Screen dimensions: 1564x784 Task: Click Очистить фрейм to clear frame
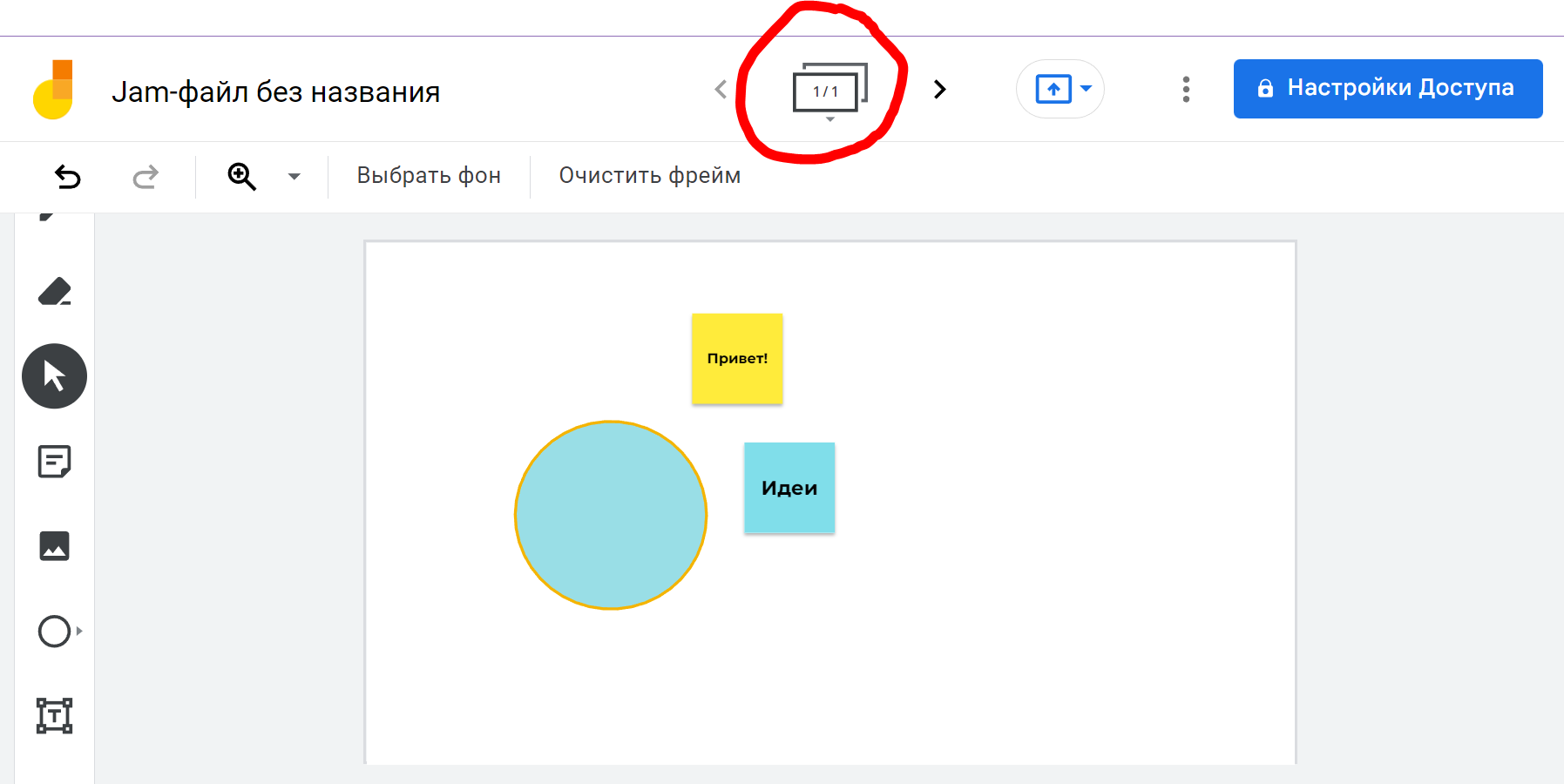tap(650, 176)
